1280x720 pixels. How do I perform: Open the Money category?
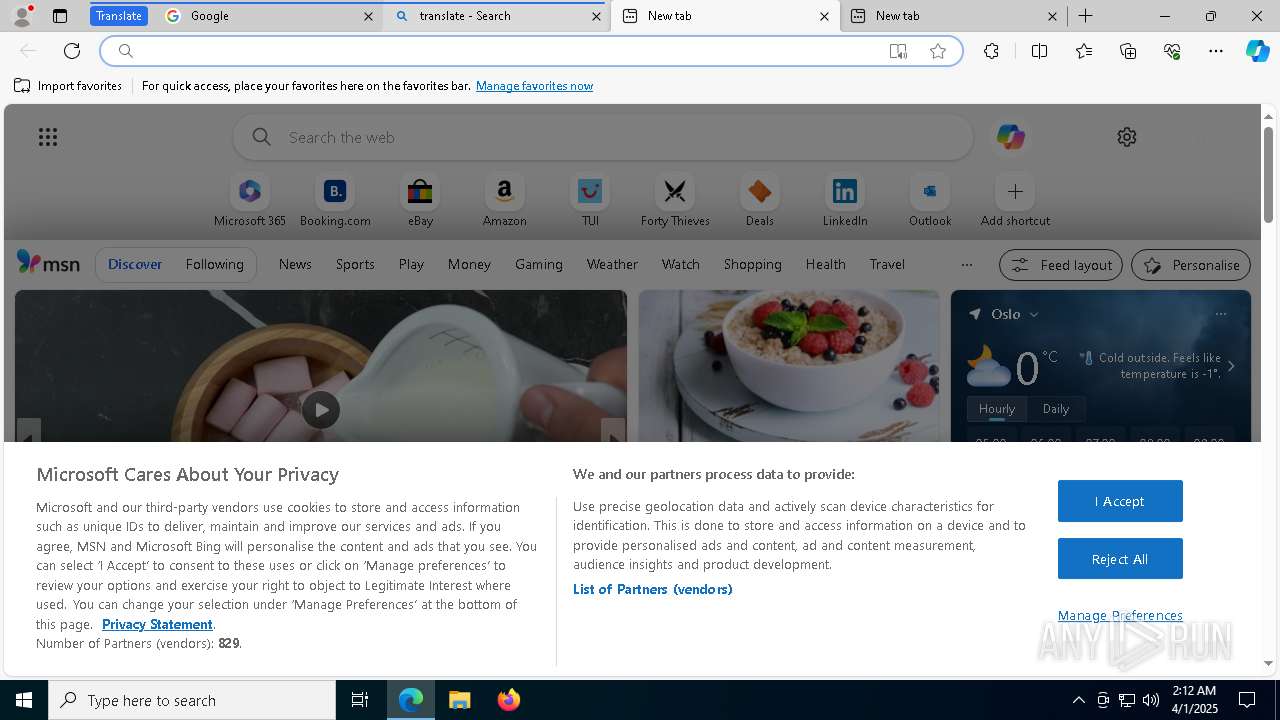point(469,264)
